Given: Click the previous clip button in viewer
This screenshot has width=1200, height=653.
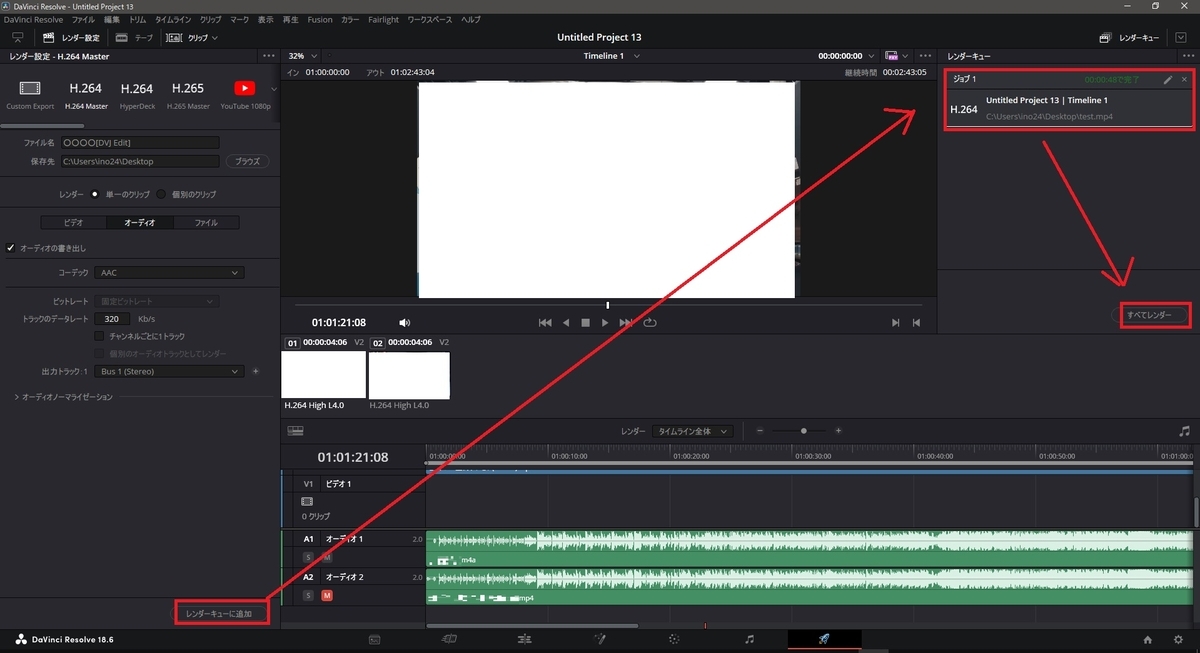Looking at the screenshot, I should (x=916, y=323).
